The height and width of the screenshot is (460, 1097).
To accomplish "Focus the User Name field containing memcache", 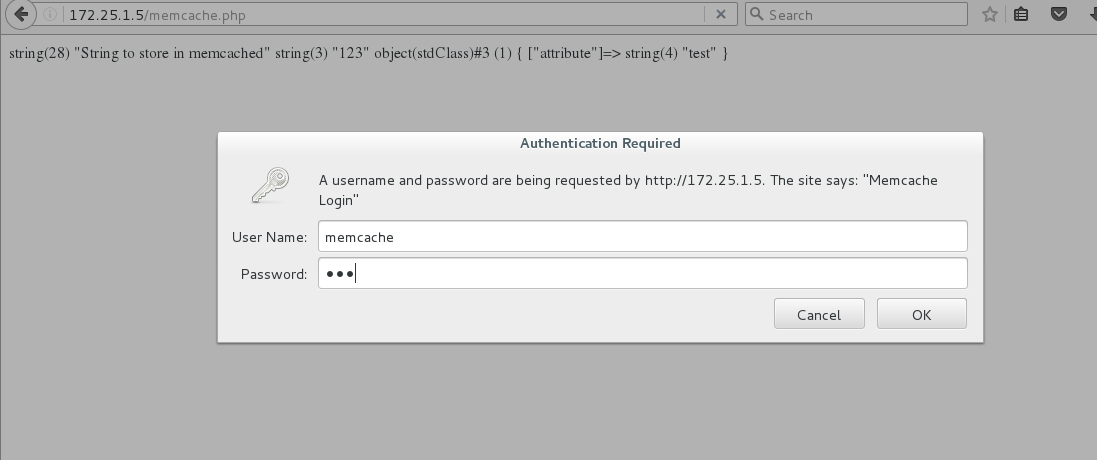I will 642,237.
